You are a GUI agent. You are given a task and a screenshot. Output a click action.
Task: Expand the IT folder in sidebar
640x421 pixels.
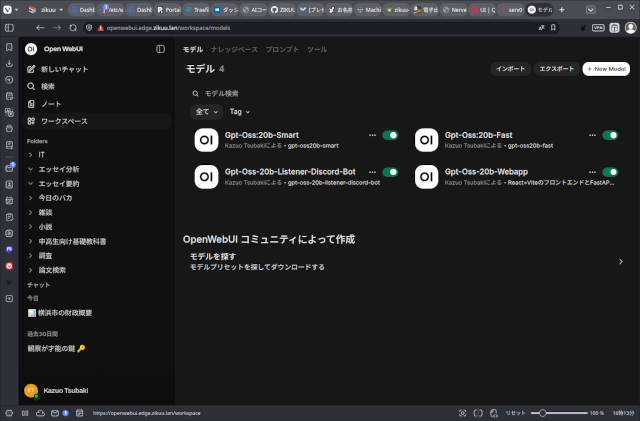pos(31,155)
